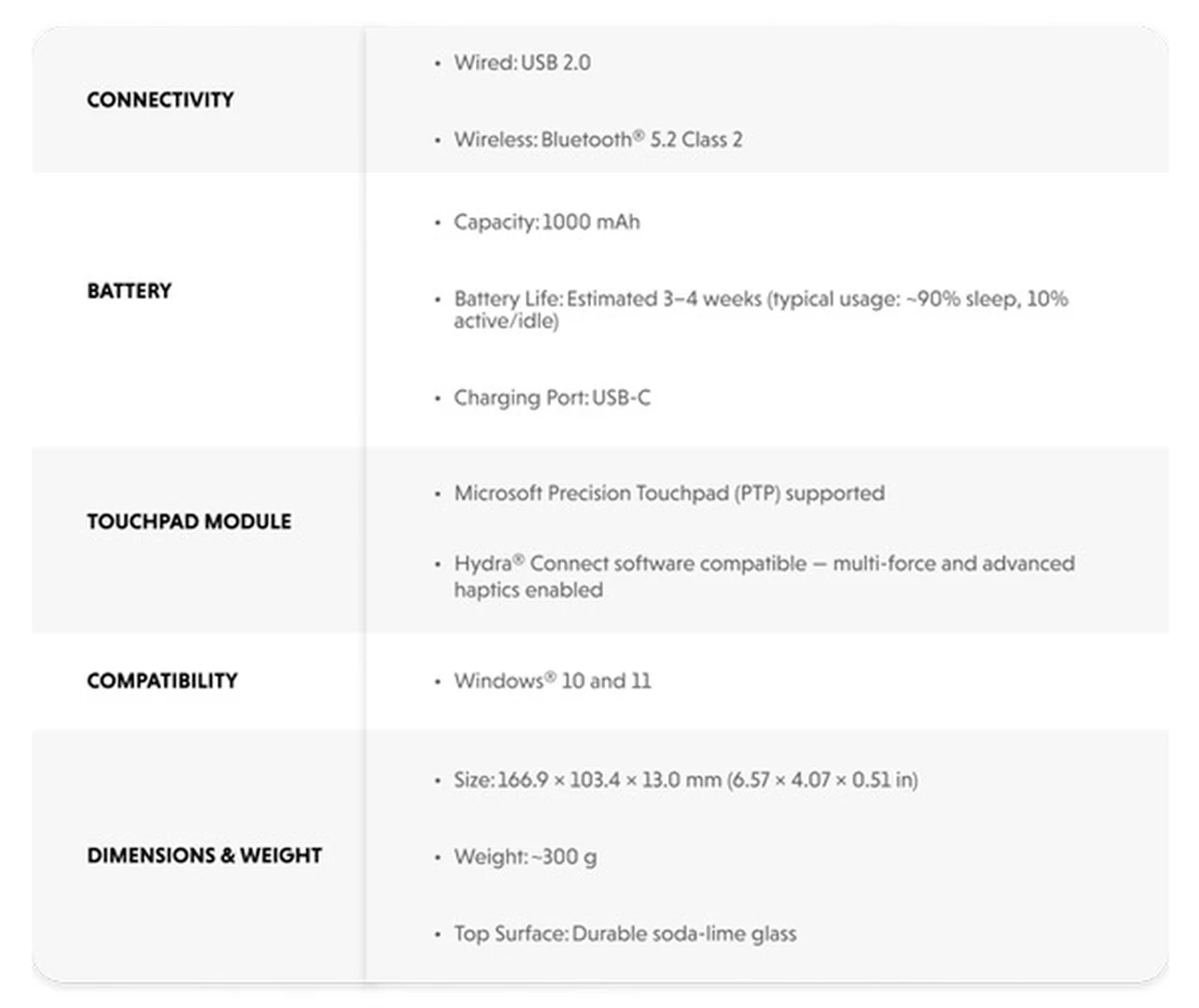Viewport: 1199px width, 1008px height.
Task: Click the Battery Life estimated 3–4 weeks line
Action: 761,299
